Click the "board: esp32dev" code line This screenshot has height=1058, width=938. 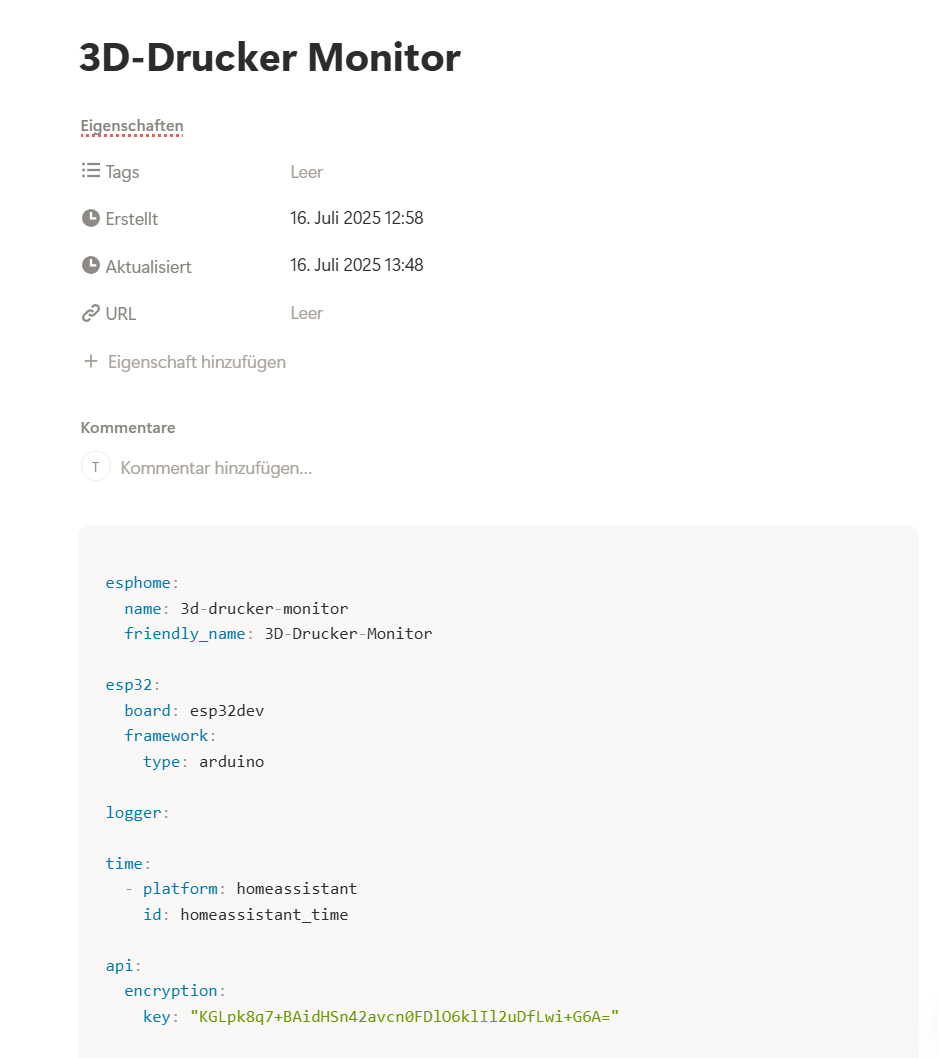[194, 711]
